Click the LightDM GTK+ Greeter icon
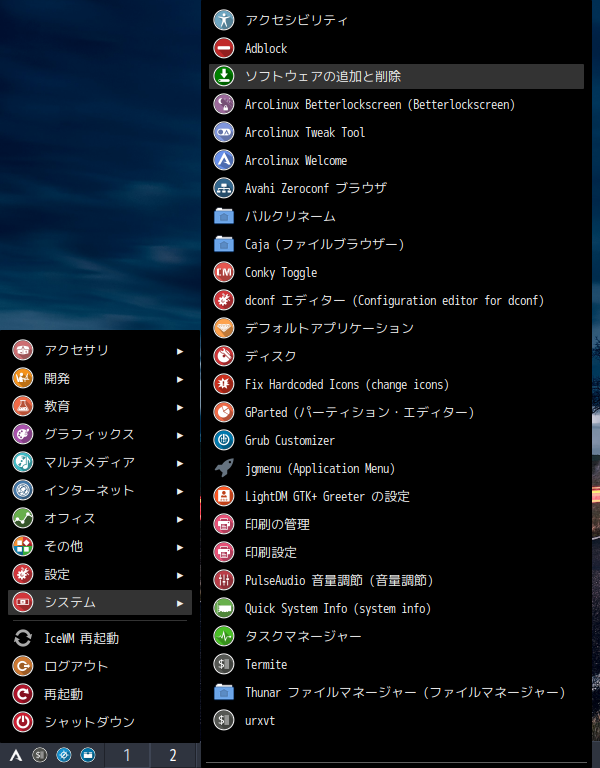The width and height of the screenshot is (600, 768). click(x=224, y=496)
